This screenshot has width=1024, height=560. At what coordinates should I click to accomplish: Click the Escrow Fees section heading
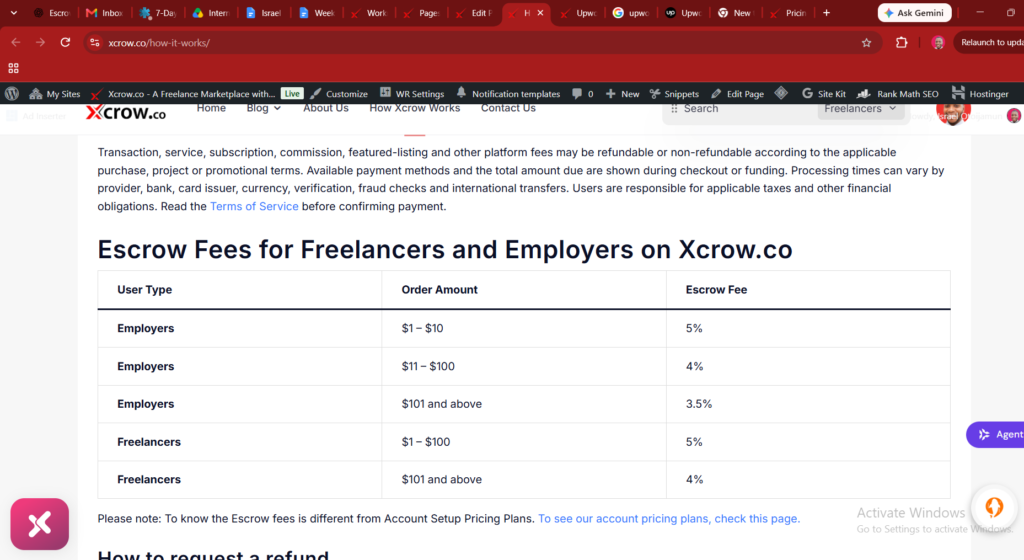pos(445,249)
